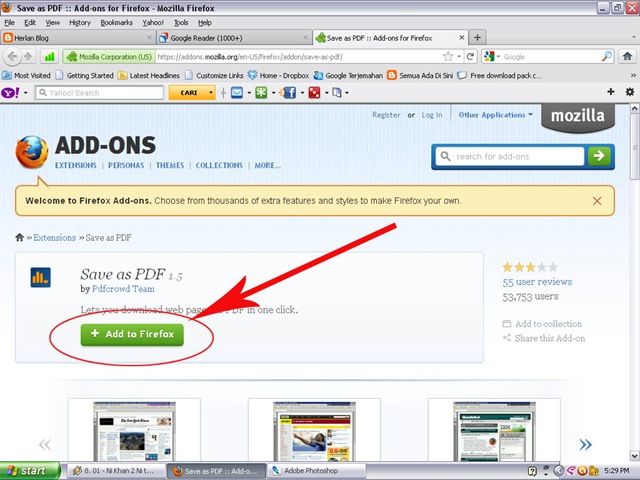Open Yahoo toolbar settings gear

[x=630, y=92]
